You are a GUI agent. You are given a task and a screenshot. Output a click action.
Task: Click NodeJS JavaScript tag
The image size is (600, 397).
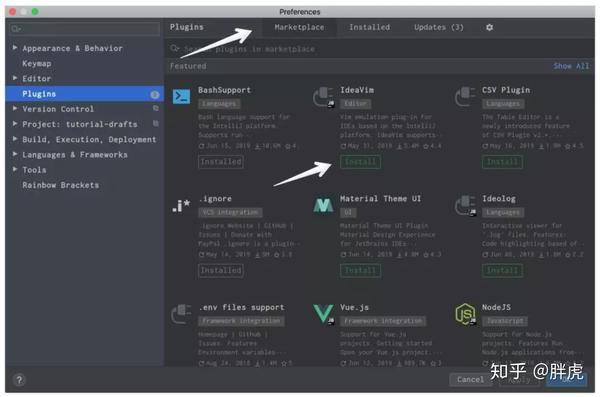(505, 321)
